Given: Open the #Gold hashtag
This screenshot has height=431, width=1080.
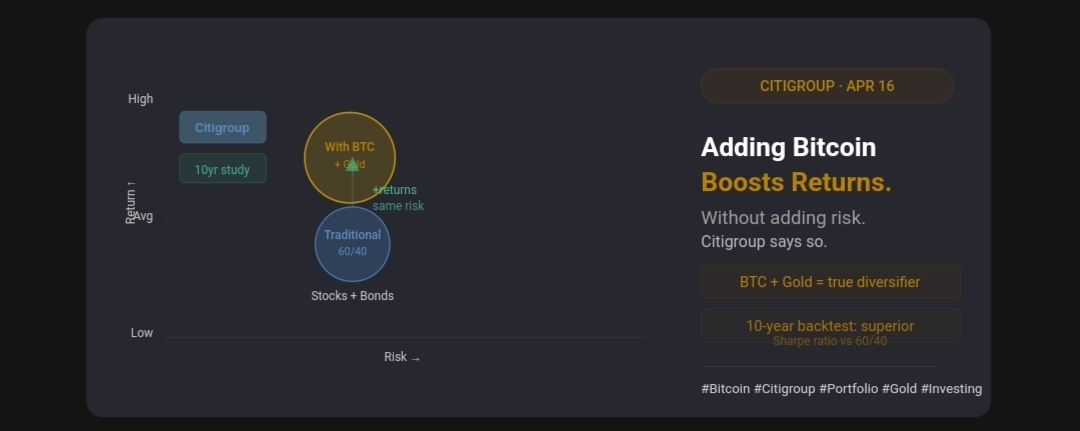Looking at the screenshot, I should 899,389.
